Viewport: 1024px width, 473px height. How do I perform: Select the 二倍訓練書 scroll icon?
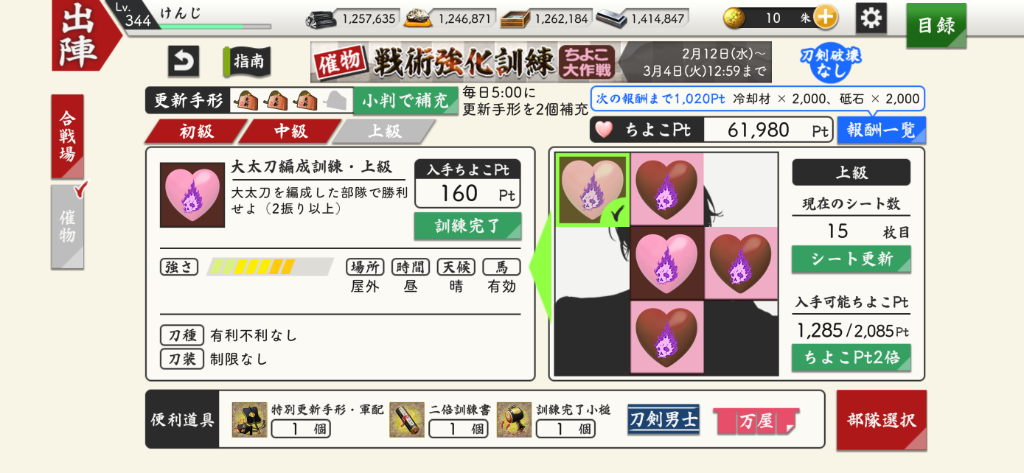coord(408,420)
